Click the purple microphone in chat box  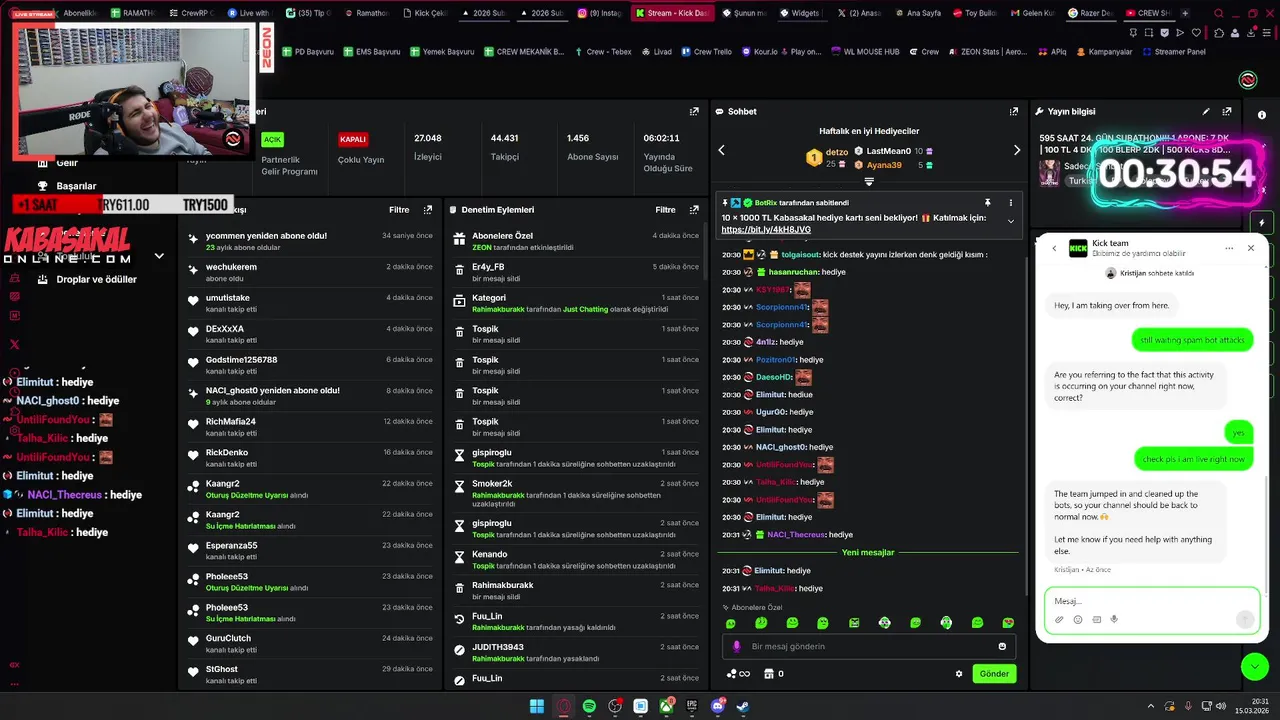pyautogui.click(x=737, y=646)
